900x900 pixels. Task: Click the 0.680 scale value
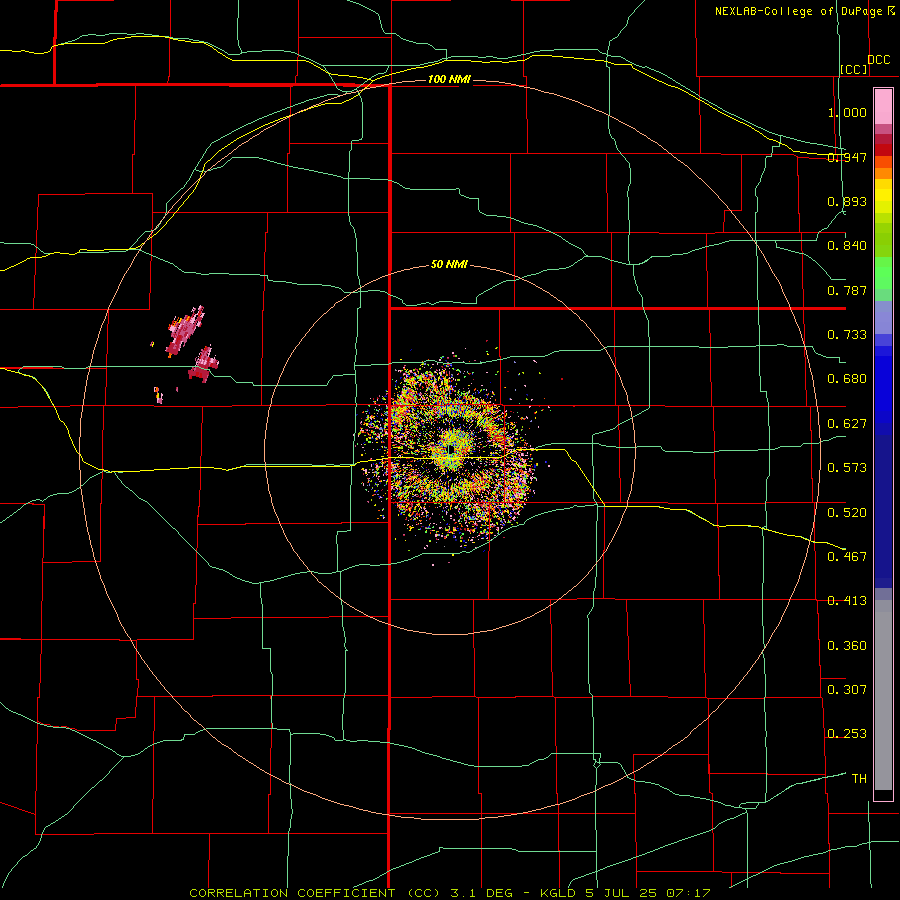click(x=847, y=379)
